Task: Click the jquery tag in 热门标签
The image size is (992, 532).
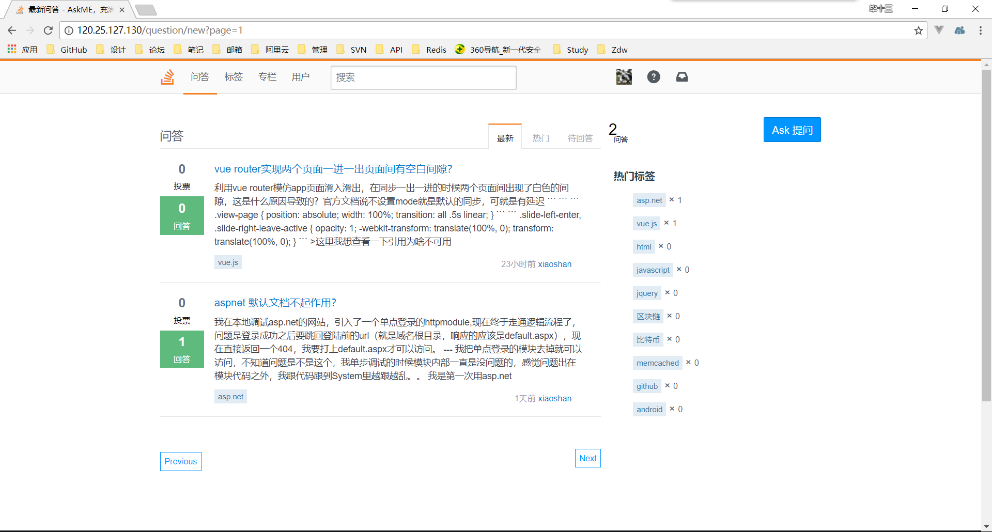Action: (647, 294)
